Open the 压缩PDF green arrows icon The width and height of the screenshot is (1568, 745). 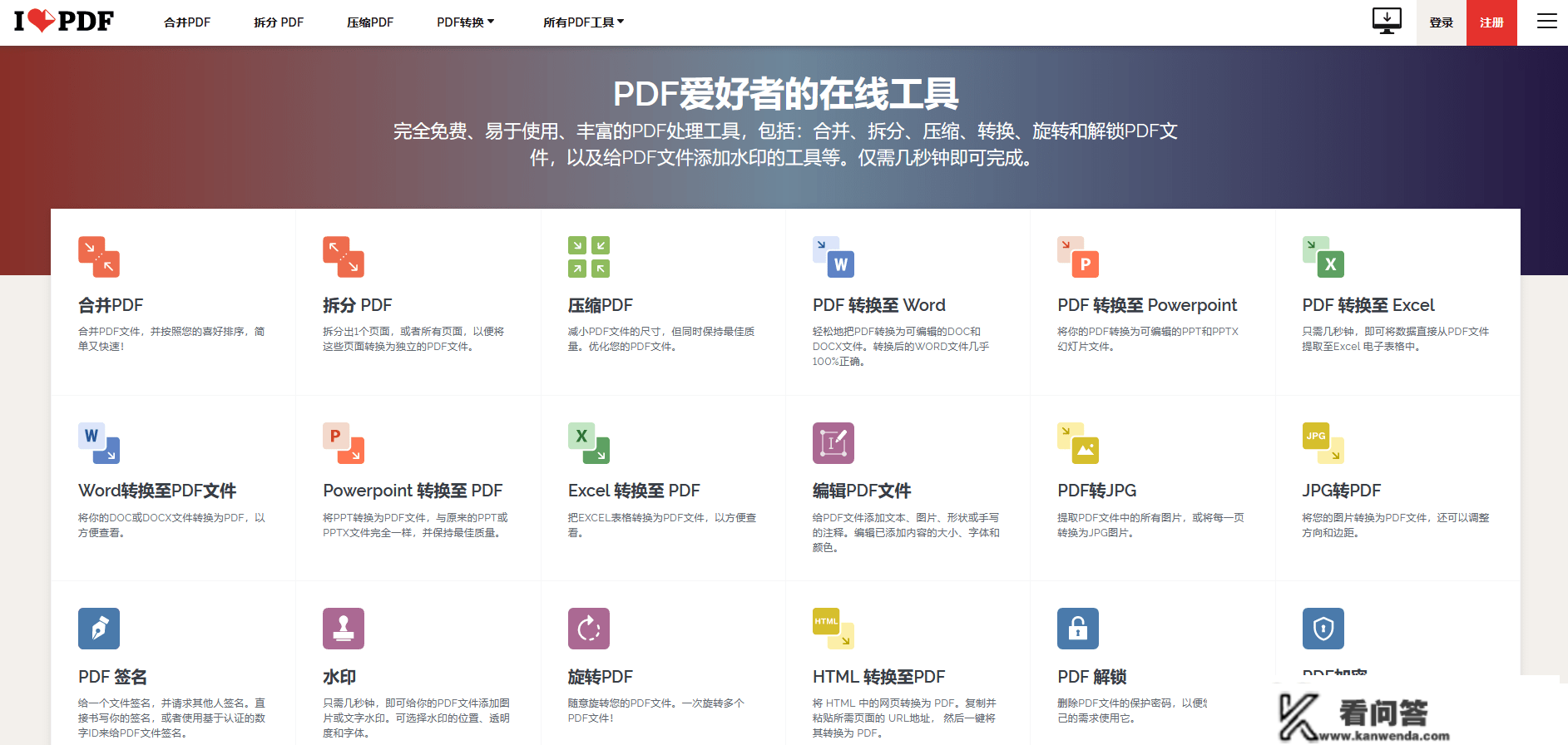click(x=589, y=257)
